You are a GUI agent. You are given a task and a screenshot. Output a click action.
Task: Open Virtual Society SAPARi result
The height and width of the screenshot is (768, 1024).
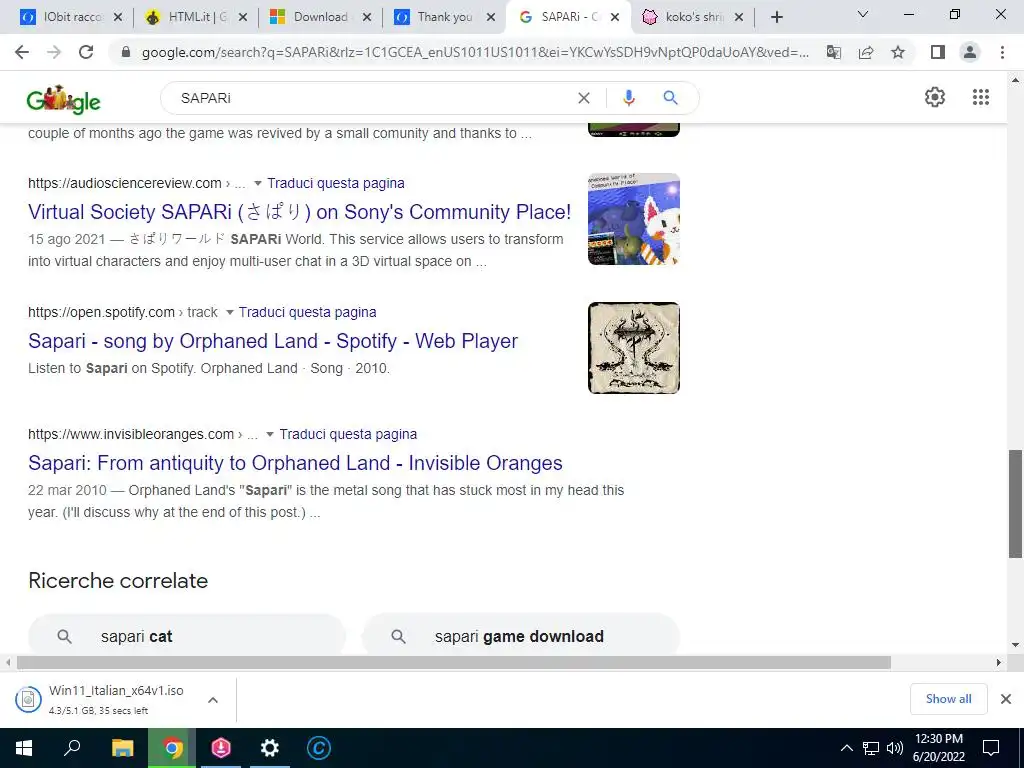click(299, 212)
